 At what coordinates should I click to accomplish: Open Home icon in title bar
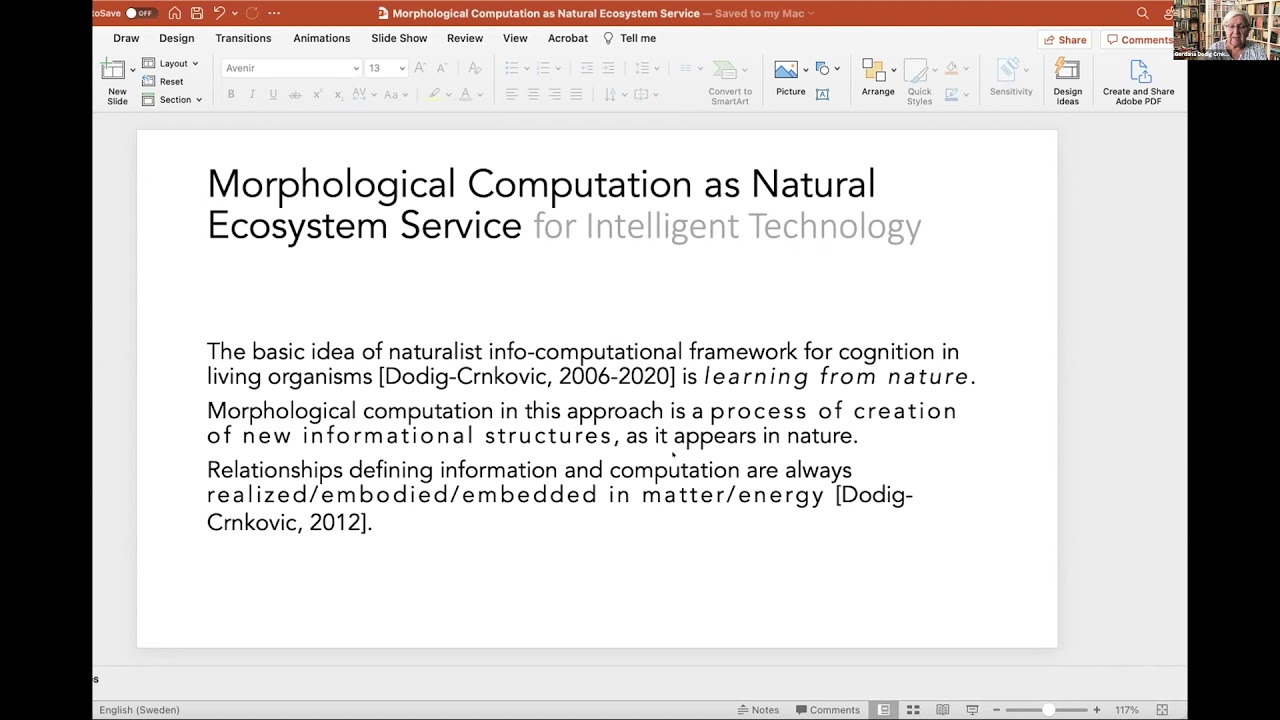175,13
